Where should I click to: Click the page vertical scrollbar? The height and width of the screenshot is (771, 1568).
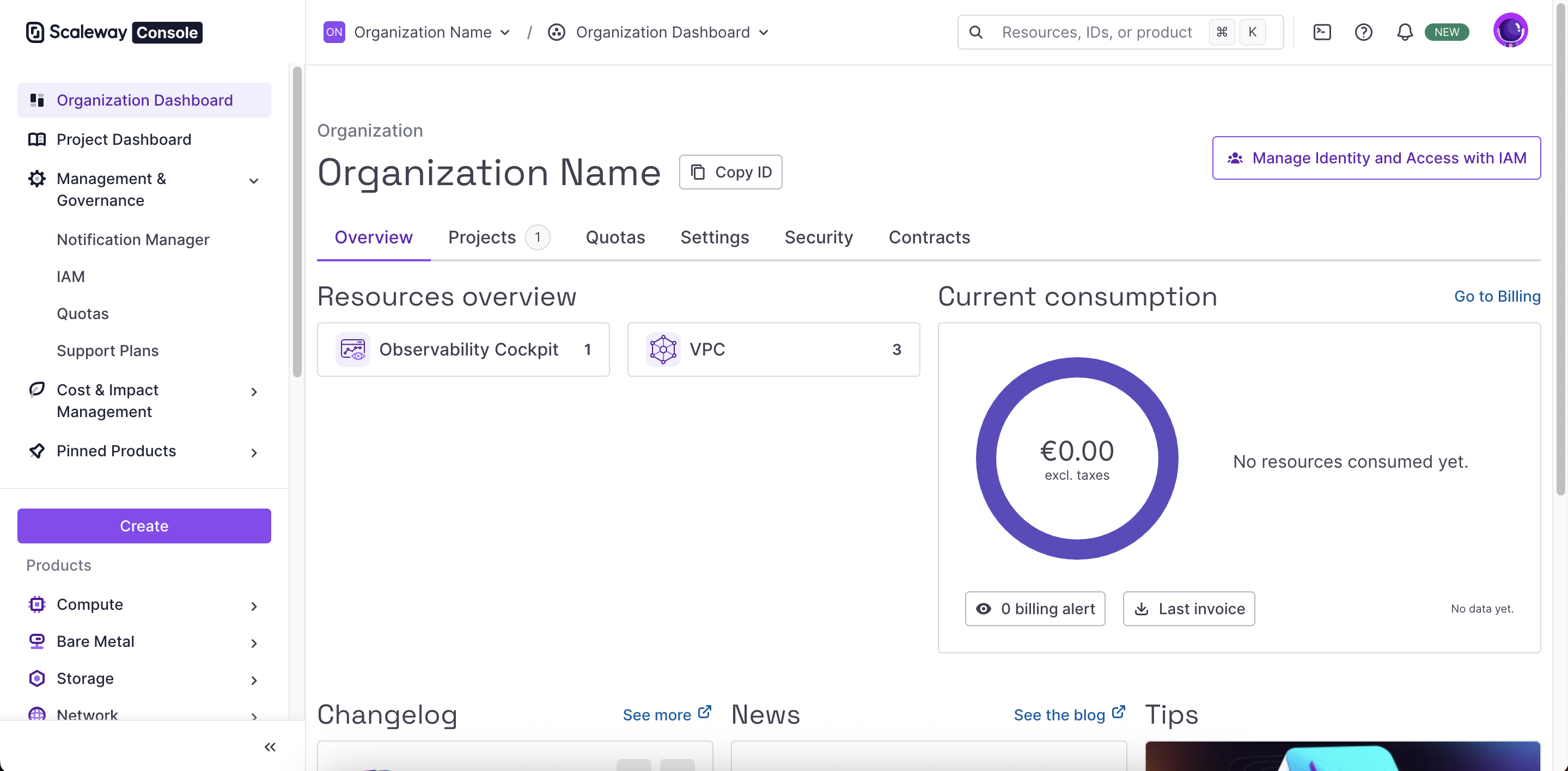click(1560, 249)
